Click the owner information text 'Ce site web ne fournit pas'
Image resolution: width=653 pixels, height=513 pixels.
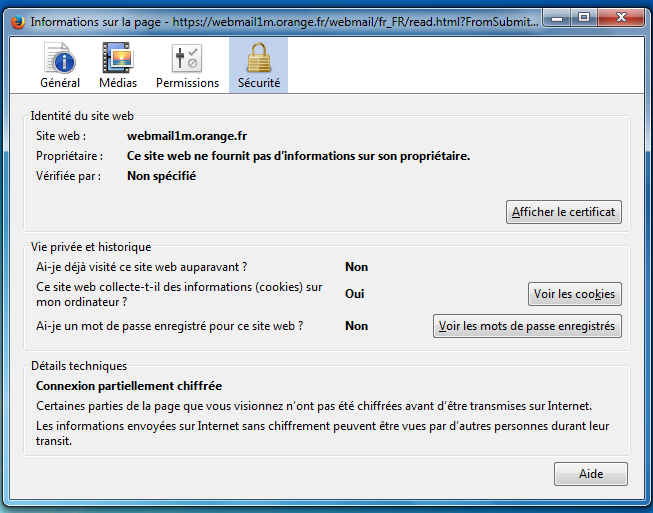click(298, 156)
